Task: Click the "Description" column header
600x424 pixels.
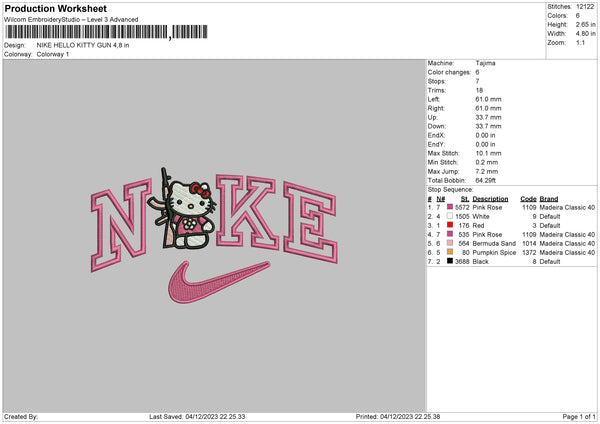Action: point(490,199)
